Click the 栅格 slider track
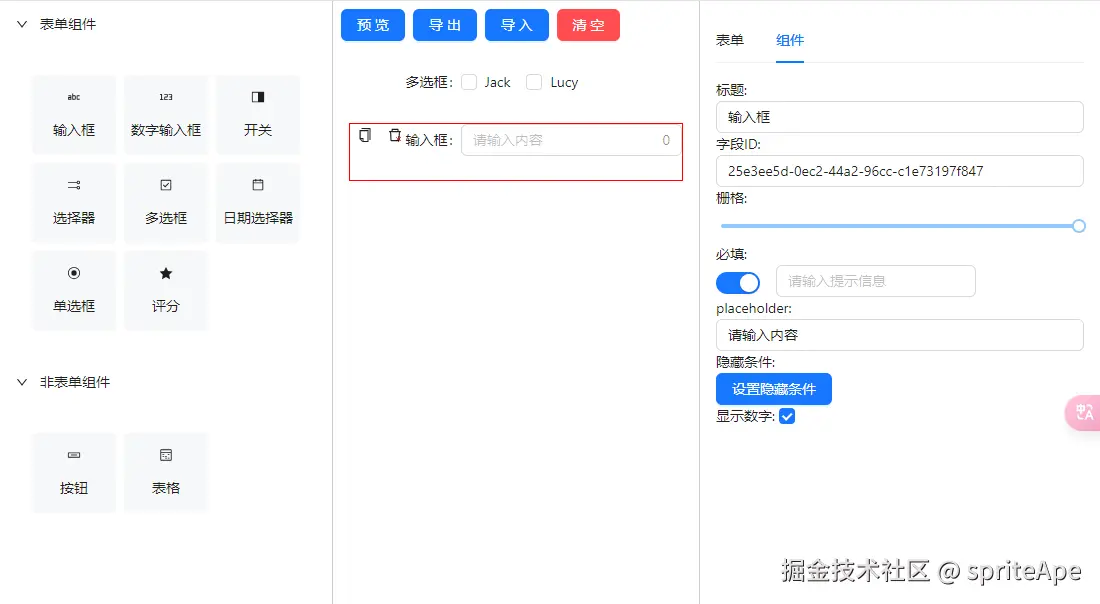 point(899,226)
